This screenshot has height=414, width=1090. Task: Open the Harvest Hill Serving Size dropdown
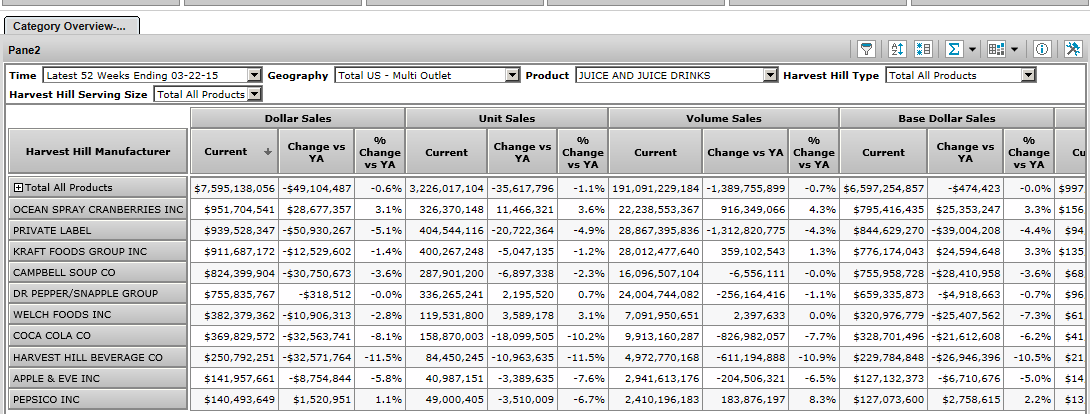coord(254,94)
